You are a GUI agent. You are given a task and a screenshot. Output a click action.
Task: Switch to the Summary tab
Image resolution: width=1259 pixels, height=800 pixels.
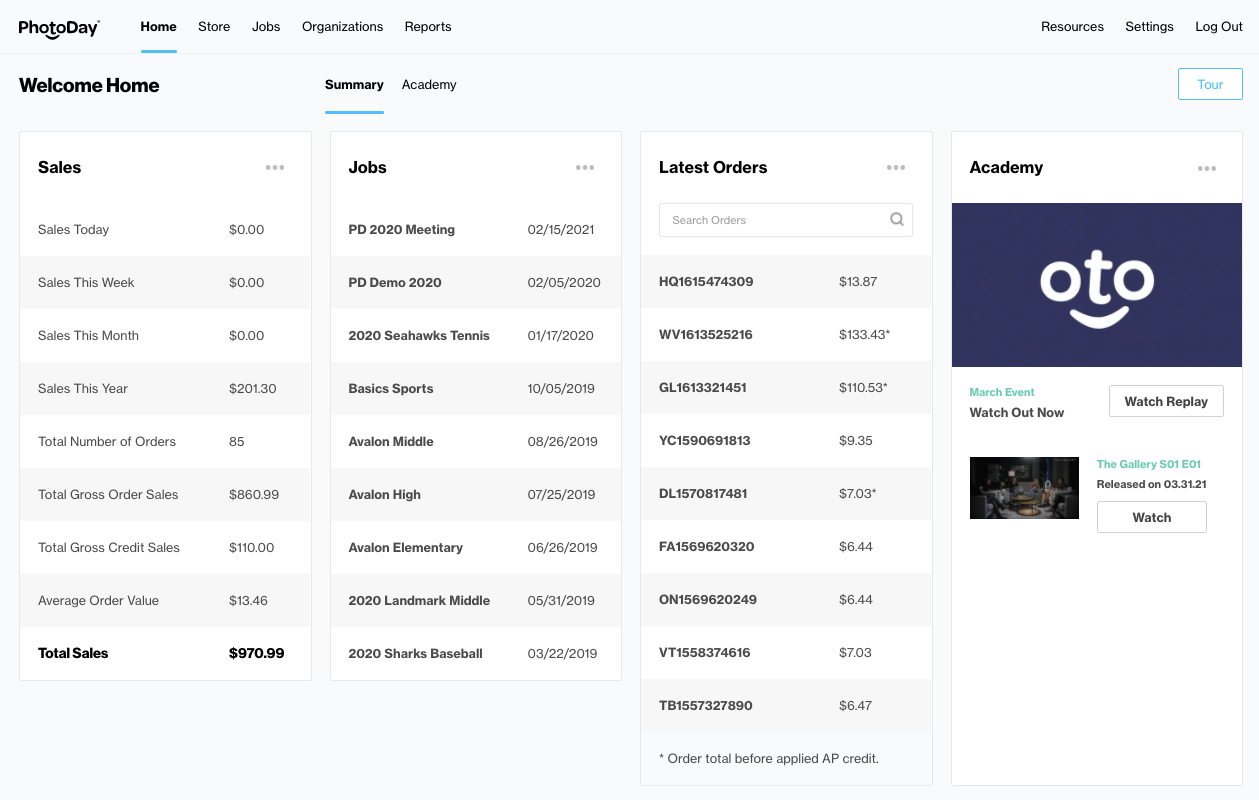[x=354, y=85]
